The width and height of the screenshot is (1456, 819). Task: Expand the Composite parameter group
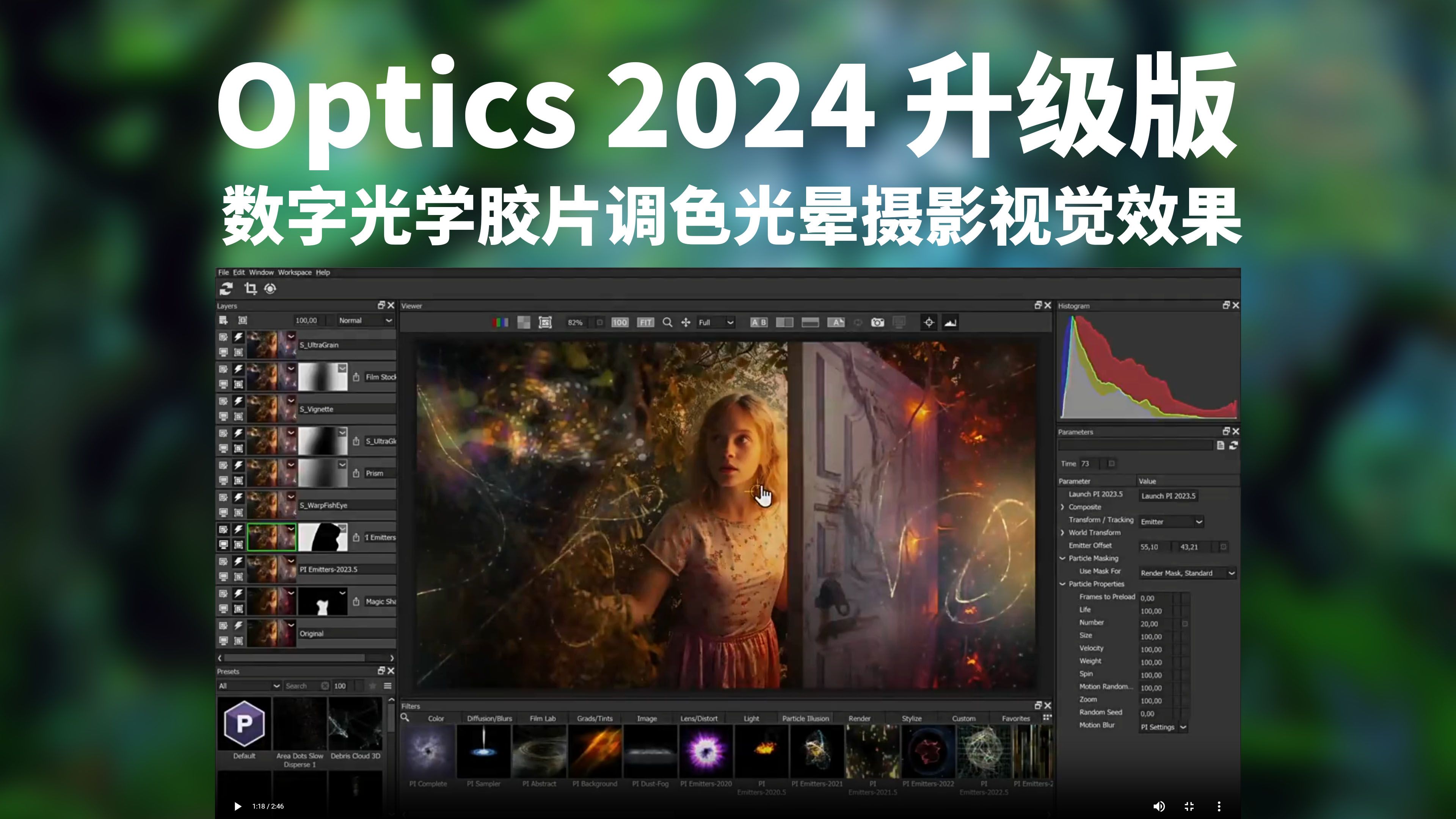pos(1062,507)
